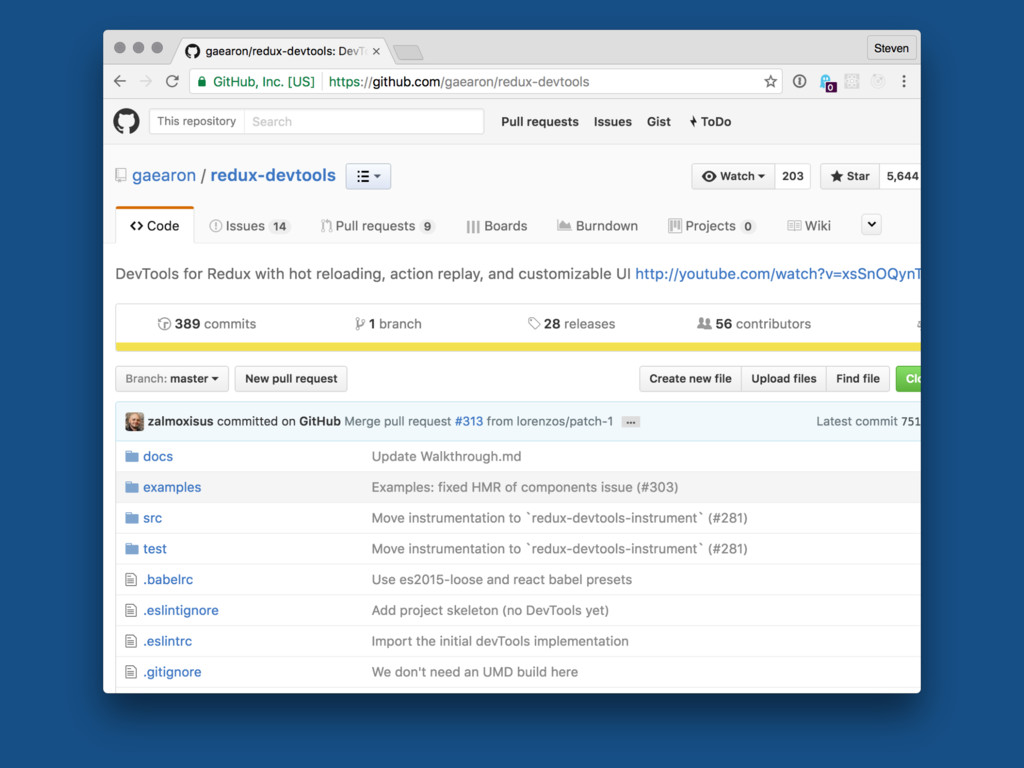The width and height of the screenshot is (1024, 768).
Task: Click the yellow language bar
Action: pos(519,347)
